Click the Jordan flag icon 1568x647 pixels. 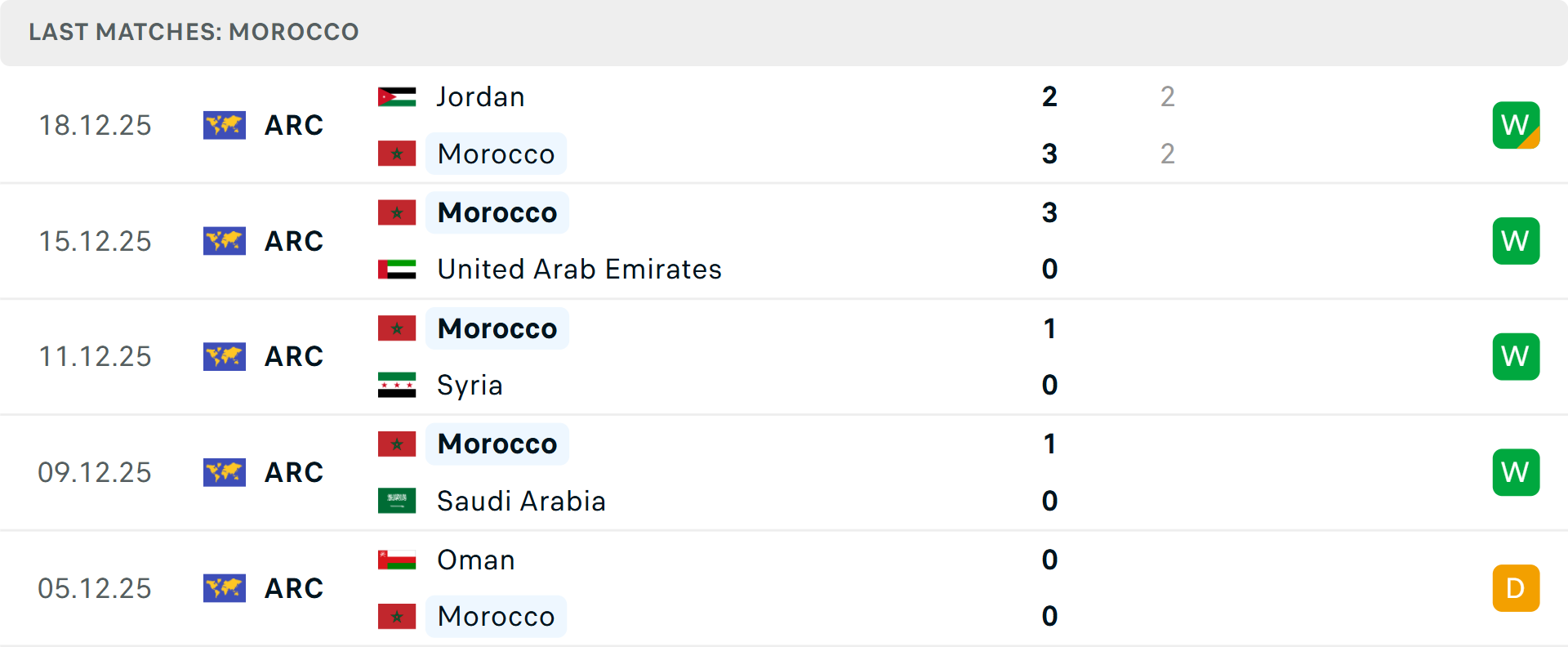[397, 96]
